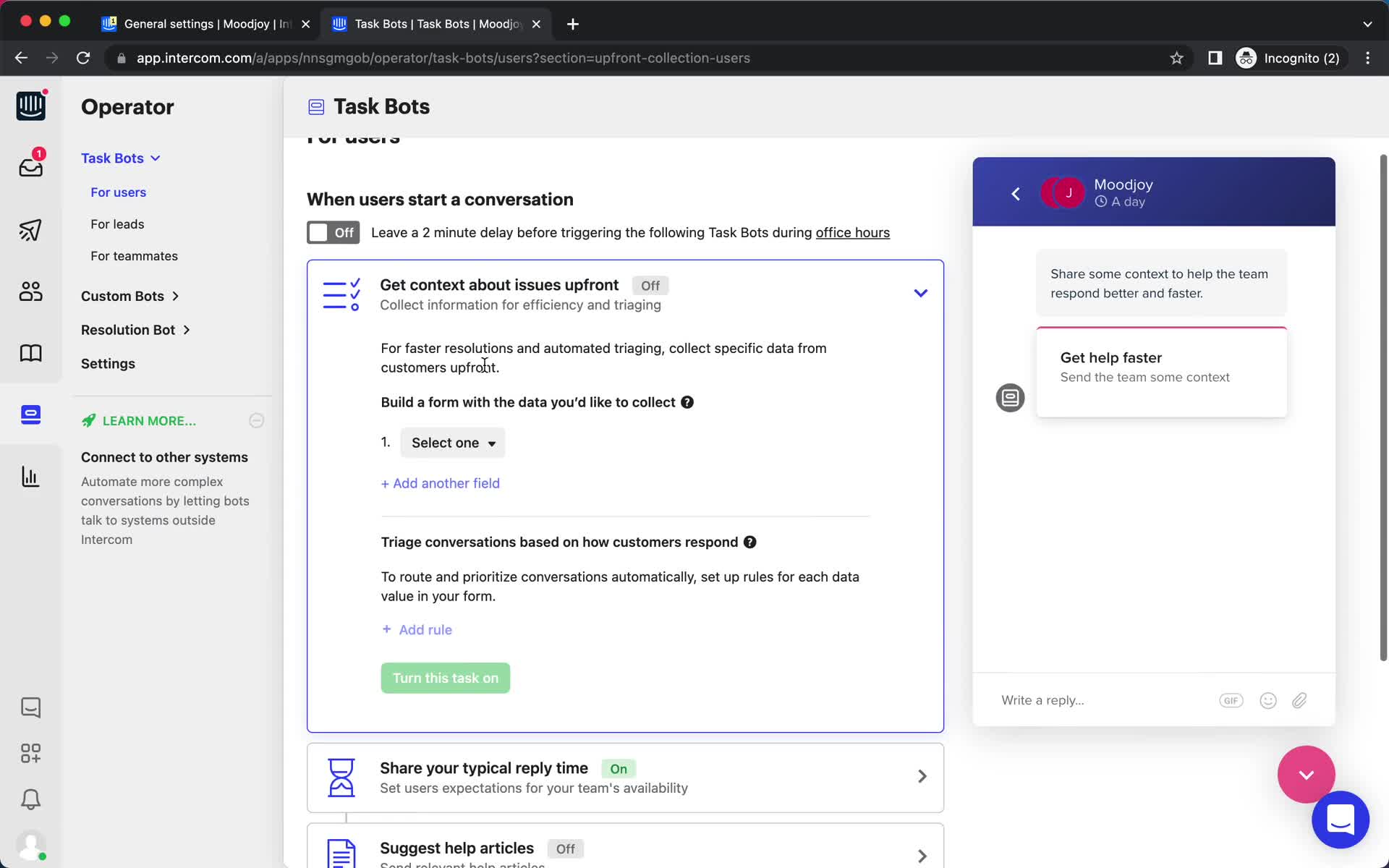Open the blue Intercom messenger launcher
The height and width of the screenshot is (868, 1389).
(1341, 820)
